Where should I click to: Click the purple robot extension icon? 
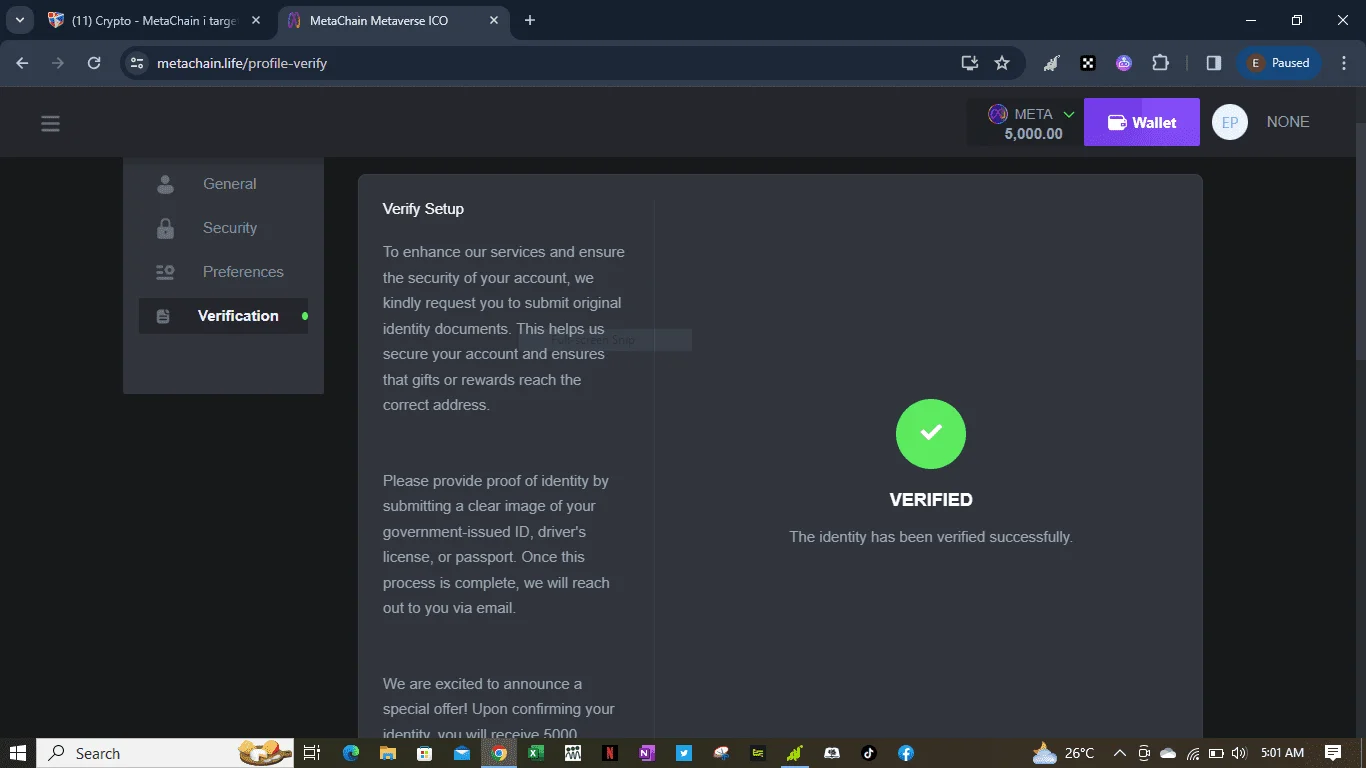click(1124, 63)
